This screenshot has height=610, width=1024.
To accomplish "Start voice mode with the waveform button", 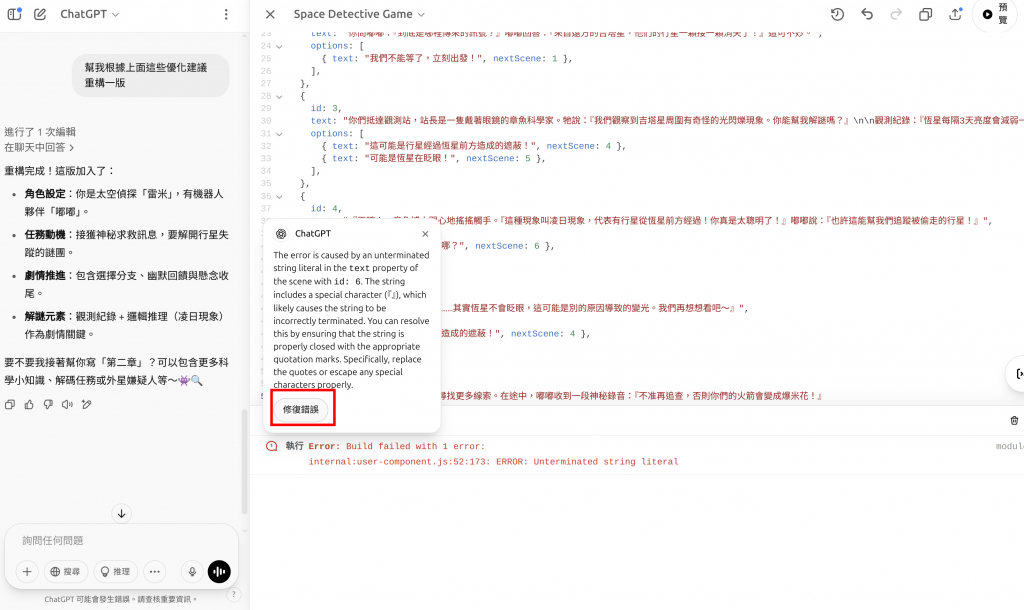I will point(219,572).
